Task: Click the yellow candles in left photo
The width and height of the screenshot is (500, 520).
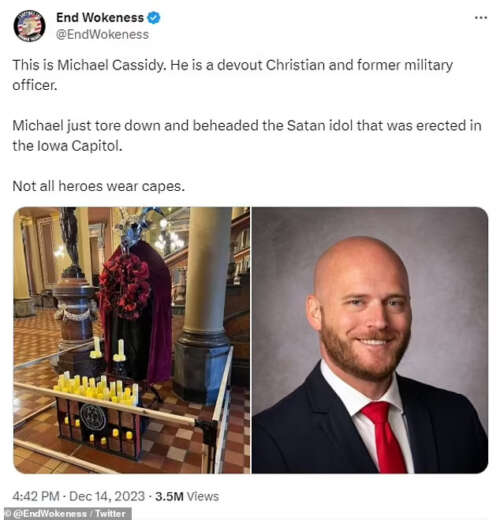Action: pyautogui.click(x=97, y=388)
